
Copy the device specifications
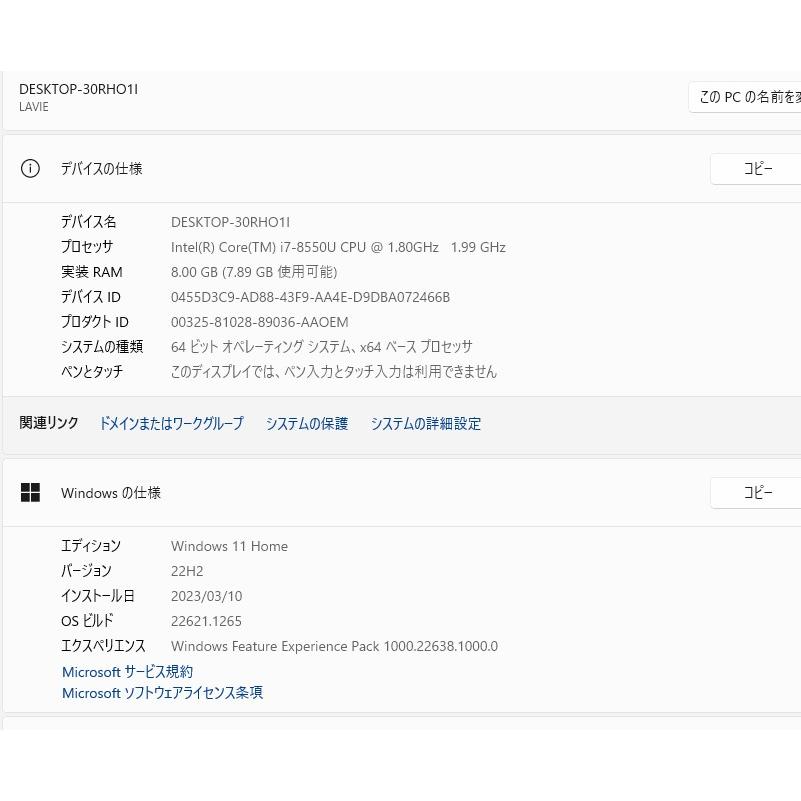point(756,169)
